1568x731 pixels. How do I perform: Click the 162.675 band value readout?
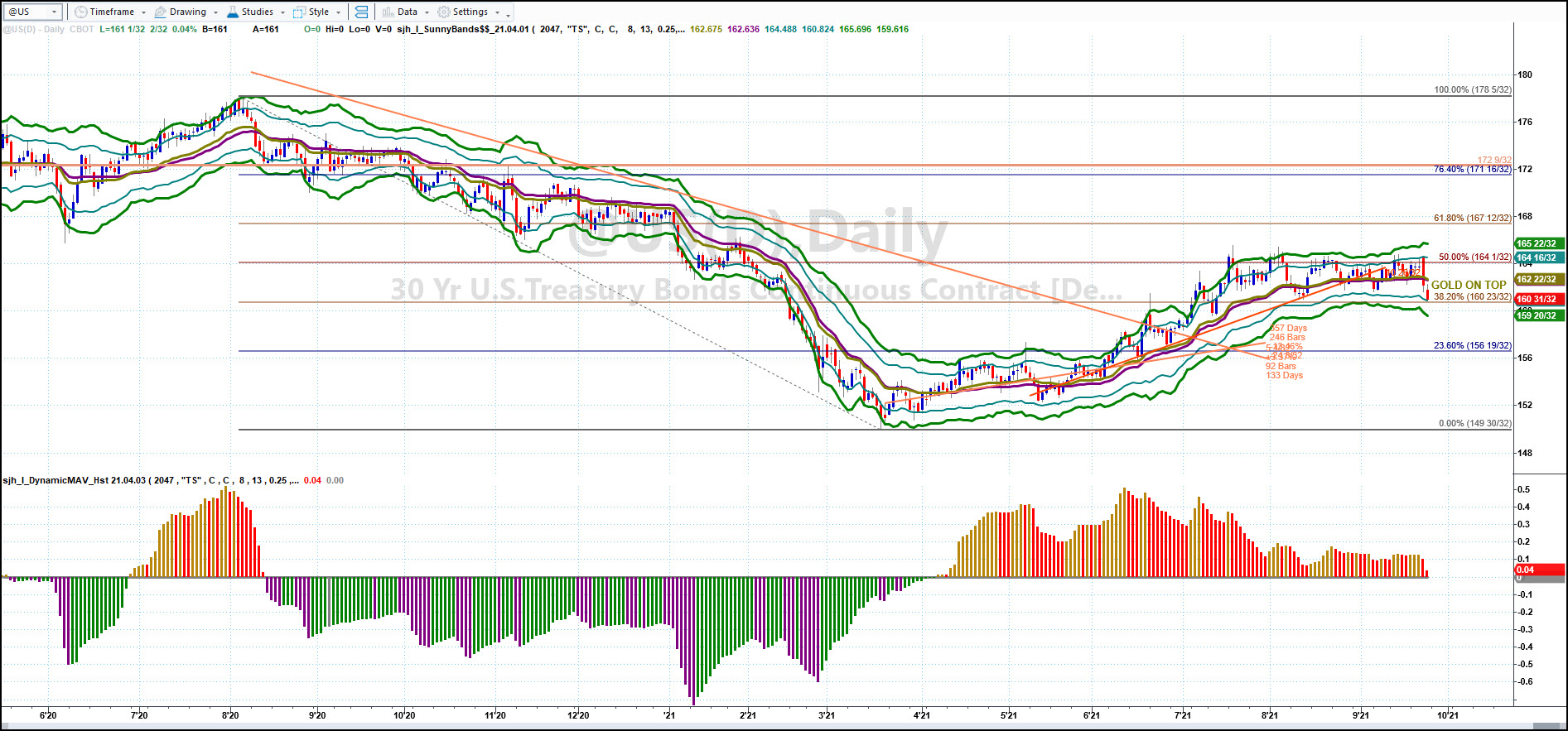706,29
